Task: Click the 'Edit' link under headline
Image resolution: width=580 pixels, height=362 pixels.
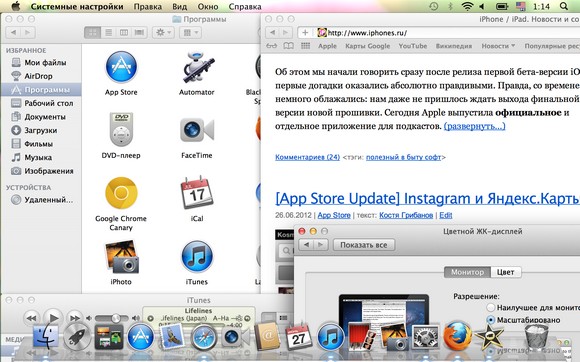Action: (446, 215)
